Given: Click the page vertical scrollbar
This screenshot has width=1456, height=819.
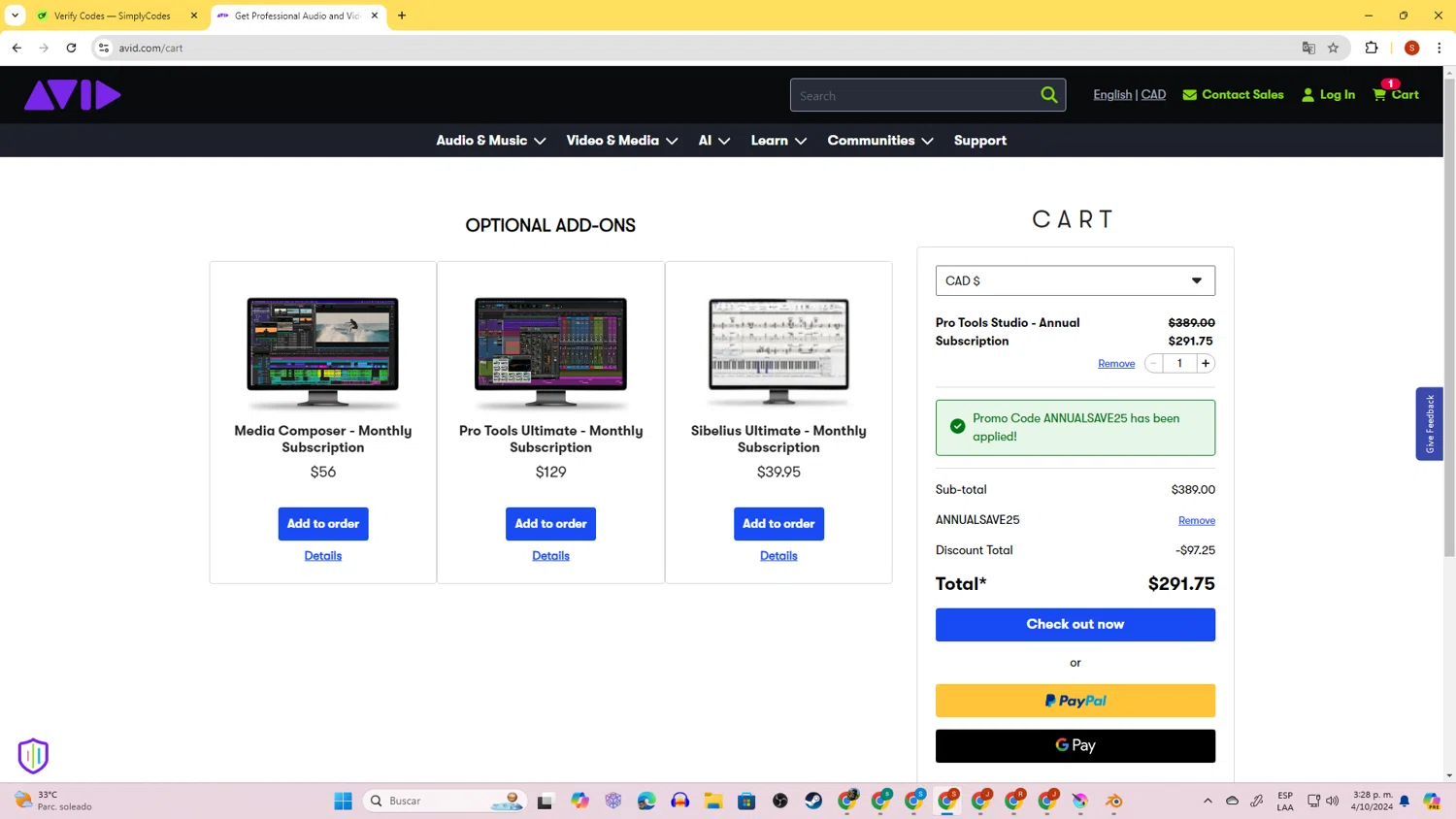Looking at the screenshot, I should [1449, 320].
